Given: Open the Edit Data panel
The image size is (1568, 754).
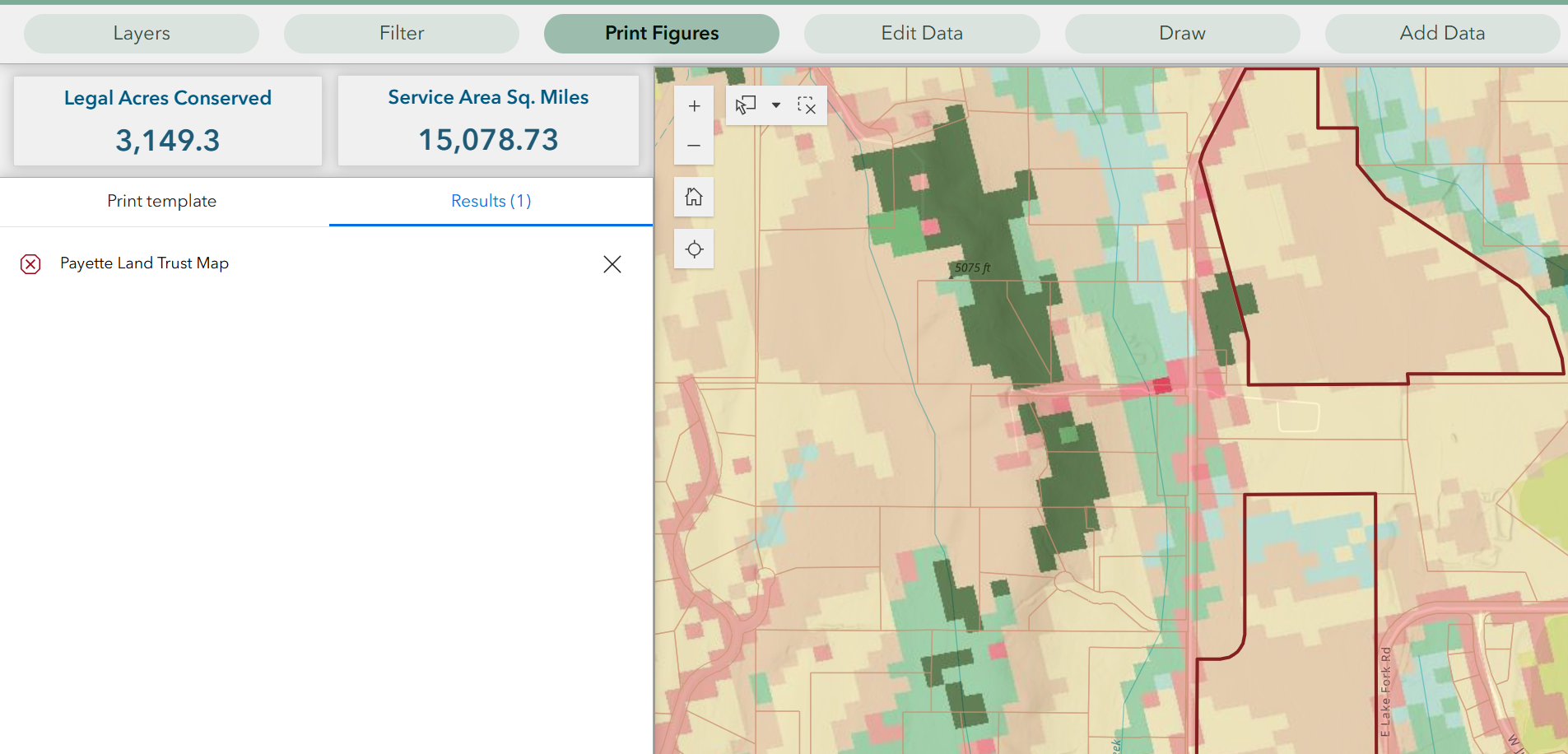Looking at the screenshot, I should pyautogui.click(x=921, y=33).
